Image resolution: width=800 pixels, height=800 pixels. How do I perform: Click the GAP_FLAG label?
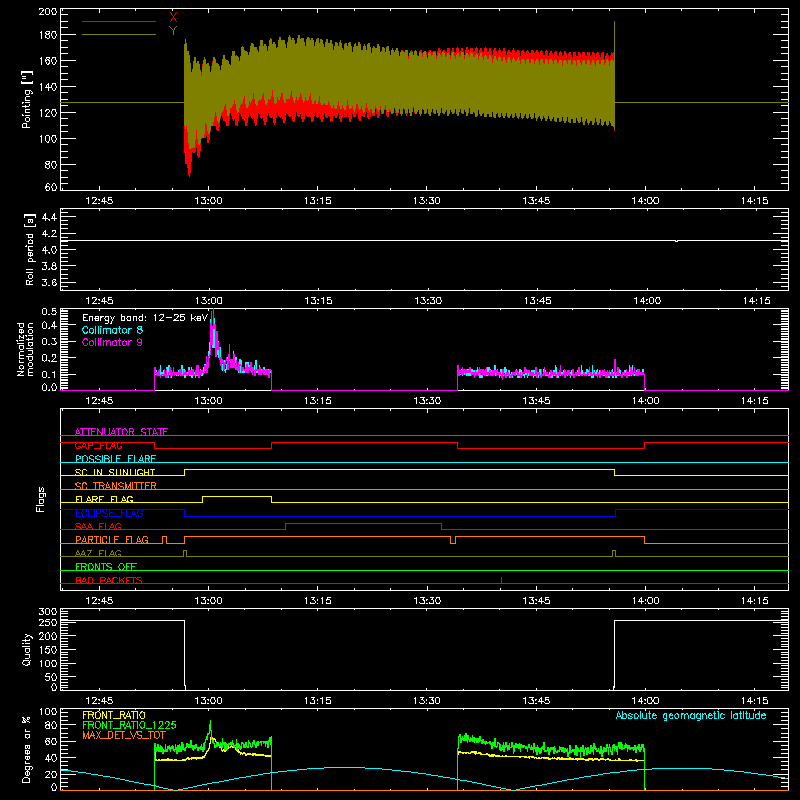[98, 445]
